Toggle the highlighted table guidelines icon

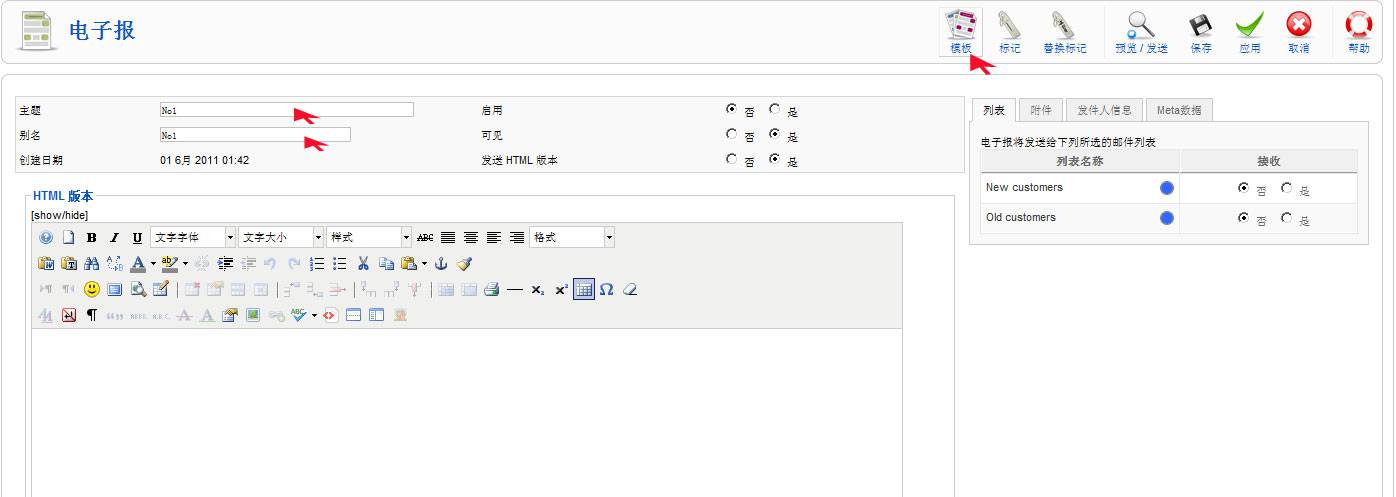coord(585,290)
